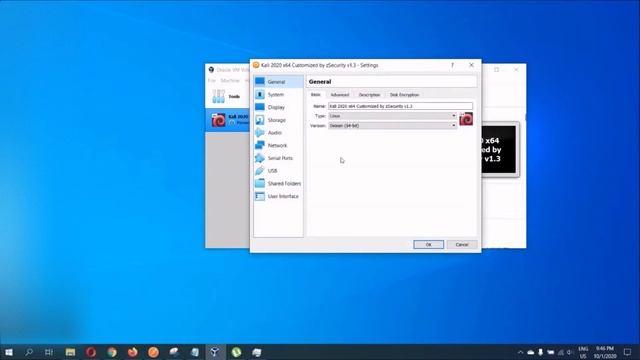Open Task View on the taskbar
Viewport: 640px width, 360px height.
pos(49,352)
